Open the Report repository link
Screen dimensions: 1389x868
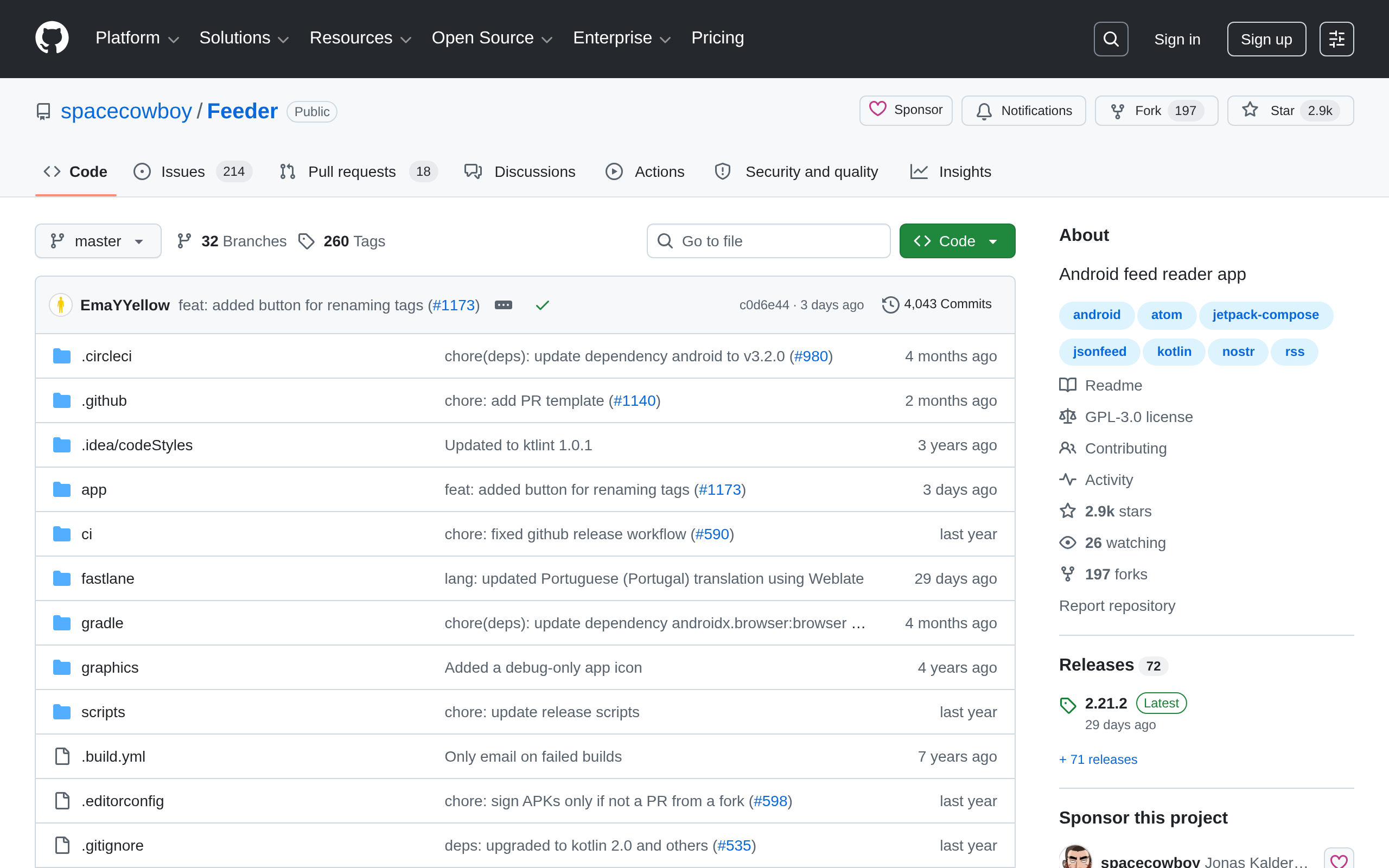(1117, 605)
